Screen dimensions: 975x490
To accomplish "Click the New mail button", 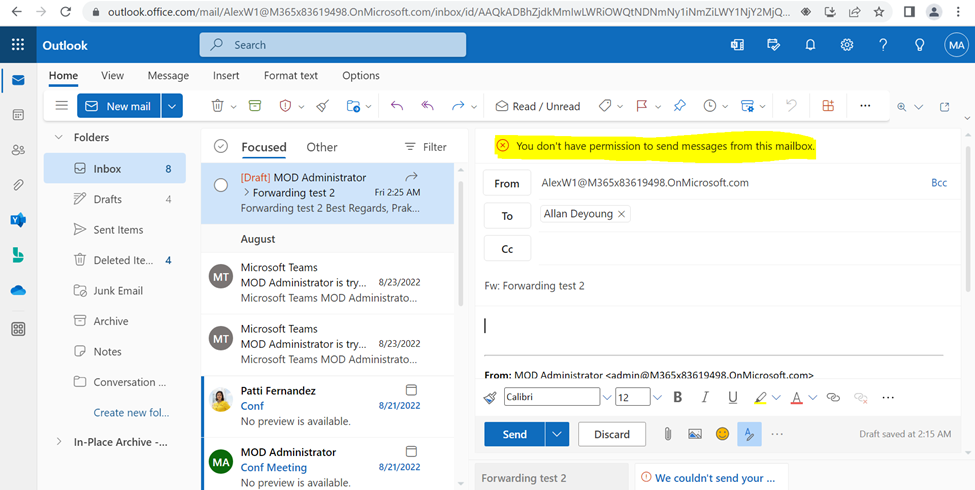I will click(119, 106).
